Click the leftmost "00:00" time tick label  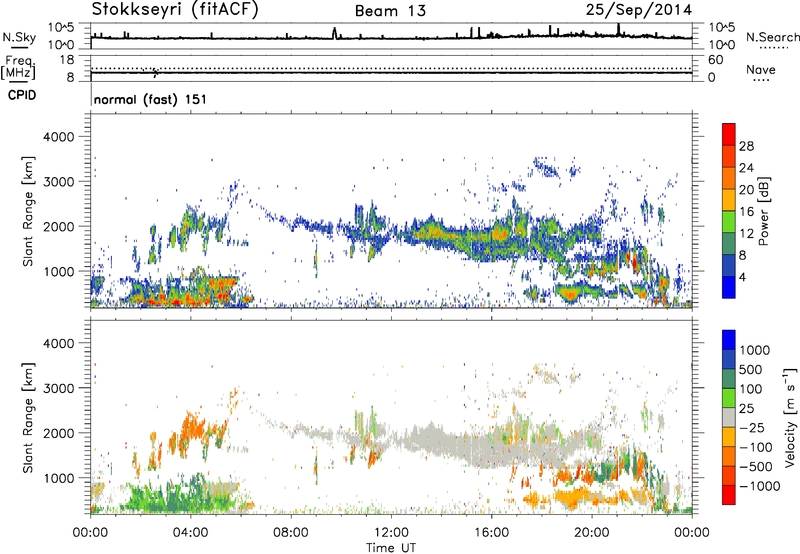click(90, 533)
